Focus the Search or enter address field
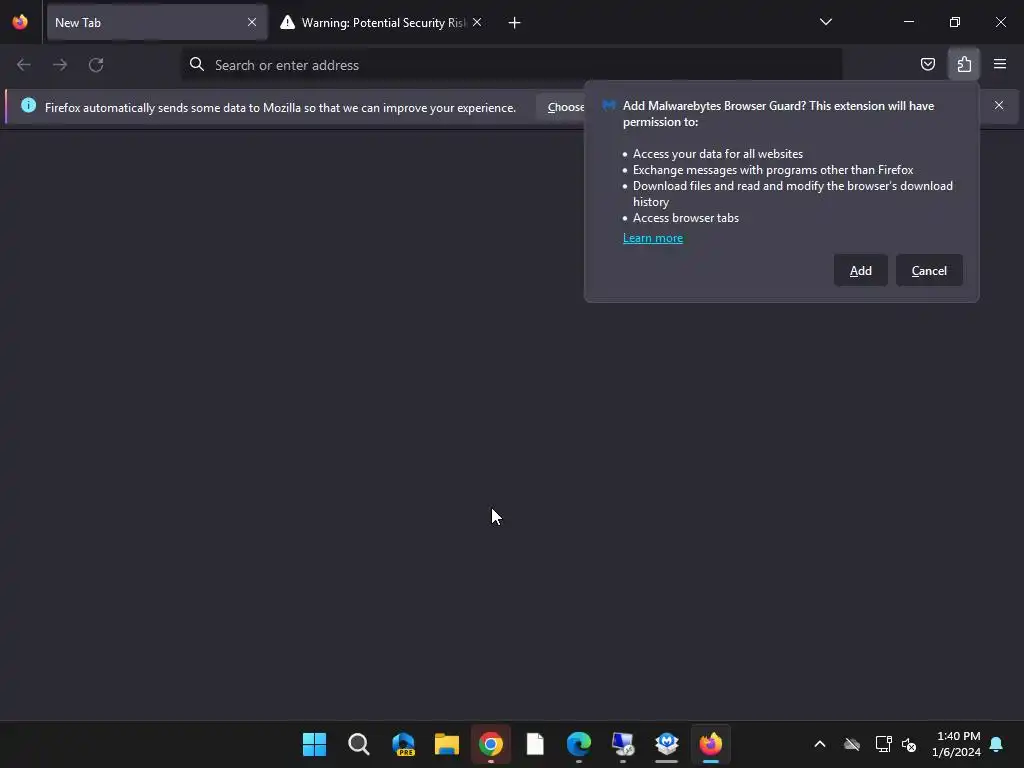 [x=511, y=65]
